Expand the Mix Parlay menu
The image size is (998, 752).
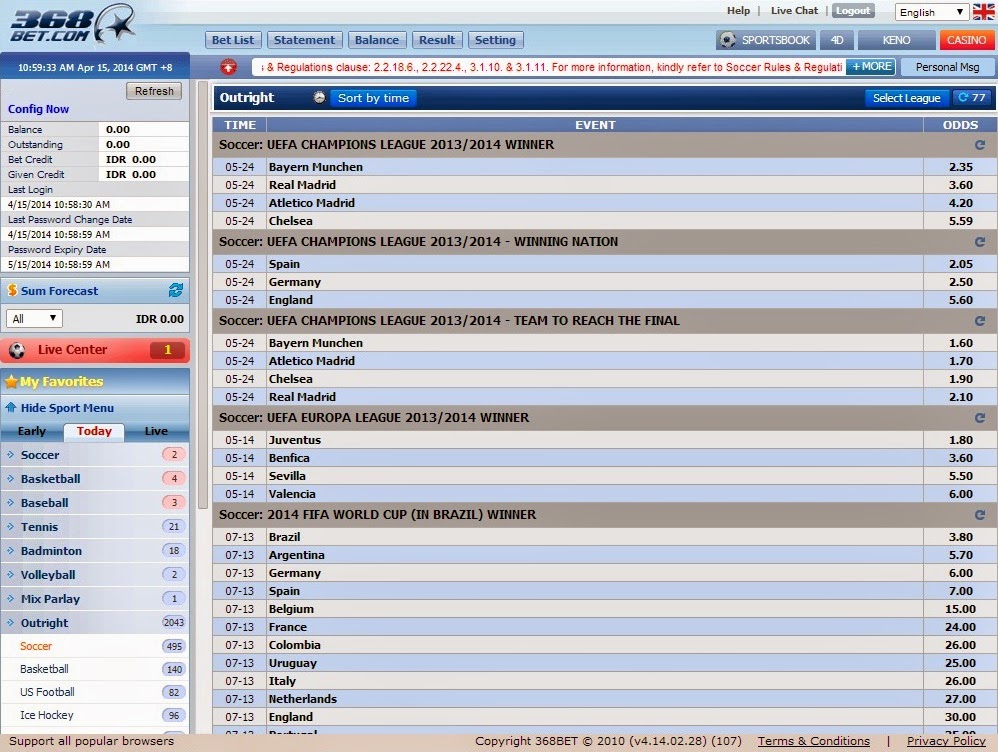coord(95,599)
